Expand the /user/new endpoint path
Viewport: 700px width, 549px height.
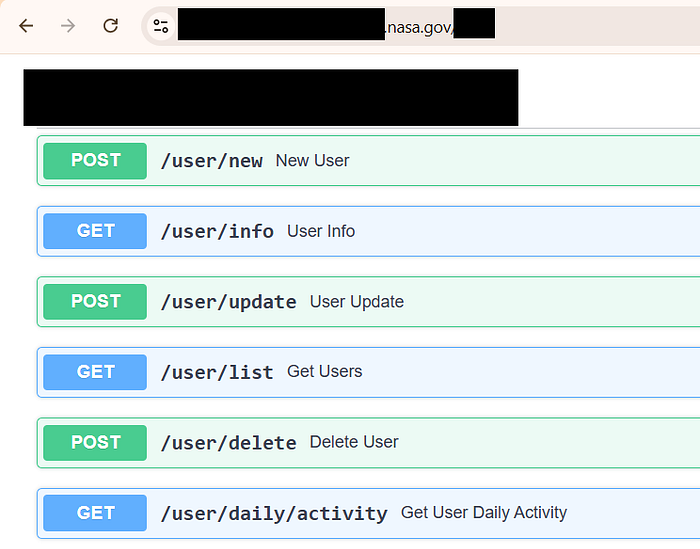[x=212, y=161]
